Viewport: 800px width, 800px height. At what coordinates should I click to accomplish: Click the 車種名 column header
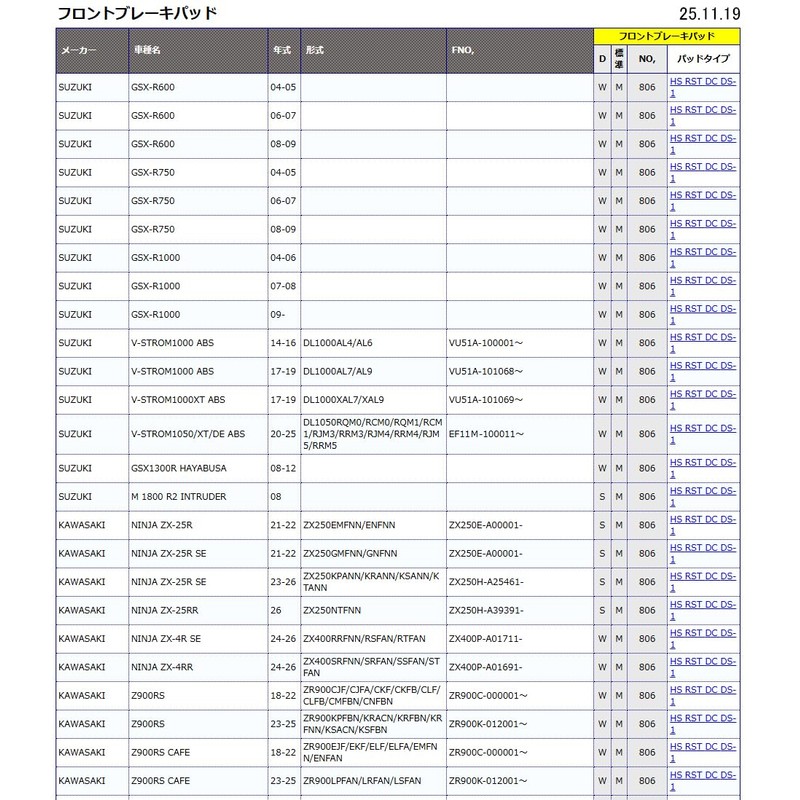coord(198,51)
